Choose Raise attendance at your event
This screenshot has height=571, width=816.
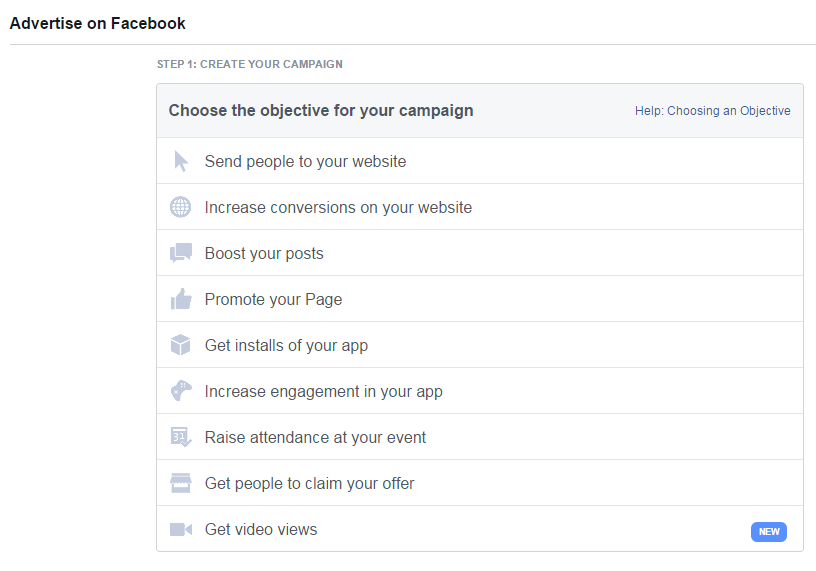coord(315,437)
